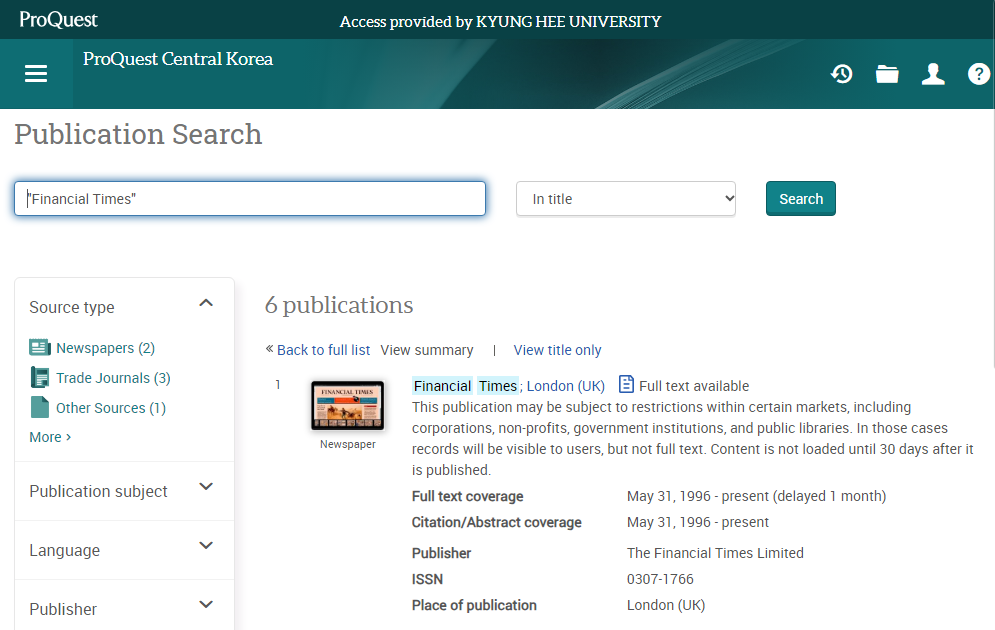Click the Financial Times cover thumbnail
Screen dimensions: 995x630
(347, 406)
